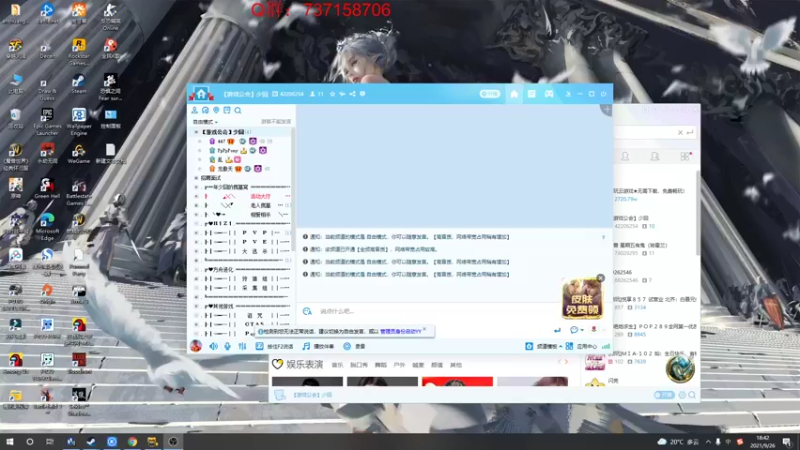Open the 星期五有鬼 channel in YY list
The height and width of the screenshot is (450, 800).
(x=655, y=249)
